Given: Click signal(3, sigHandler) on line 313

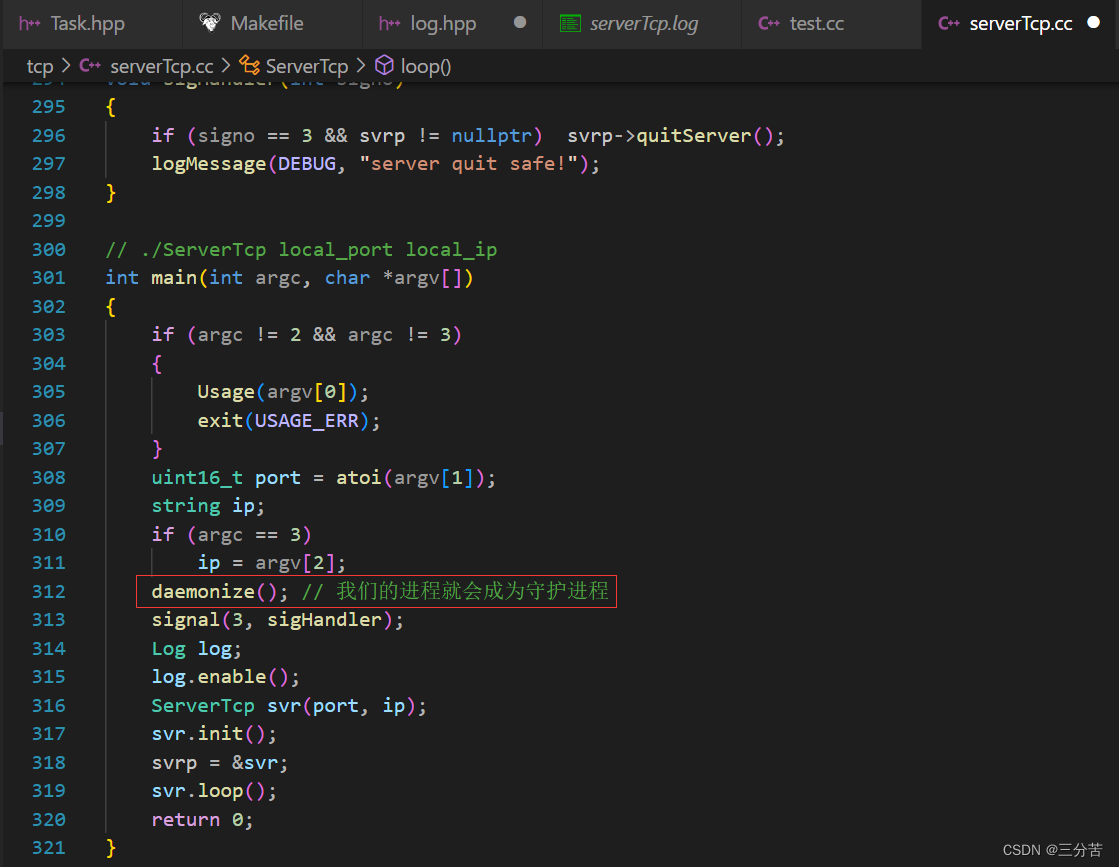Looking at the screenshot, I should pos(272,620).
